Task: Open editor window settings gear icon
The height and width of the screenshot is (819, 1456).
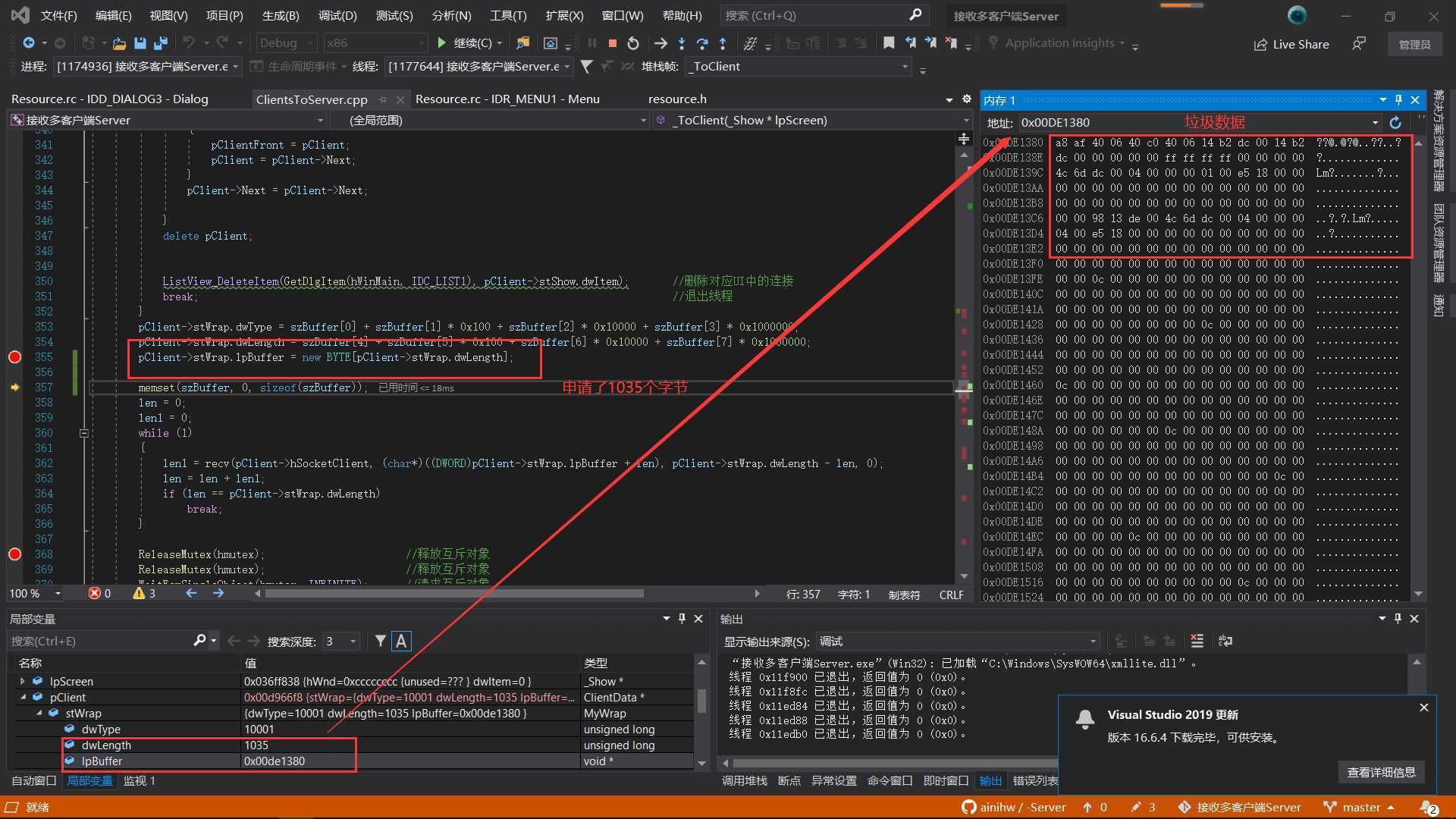Action: (x=967, y=99)
